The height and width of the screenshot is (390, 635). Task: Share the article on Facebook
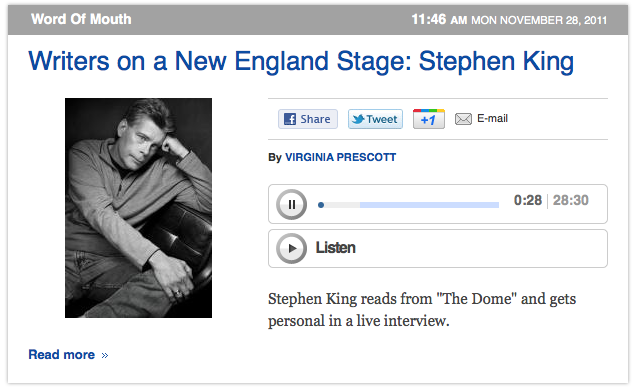coord(308,119)
